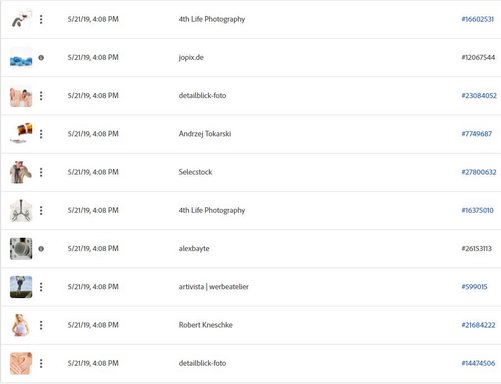Click the pregnant woman thumbnail for Robert Kneschke

click(x=21, y=325)
